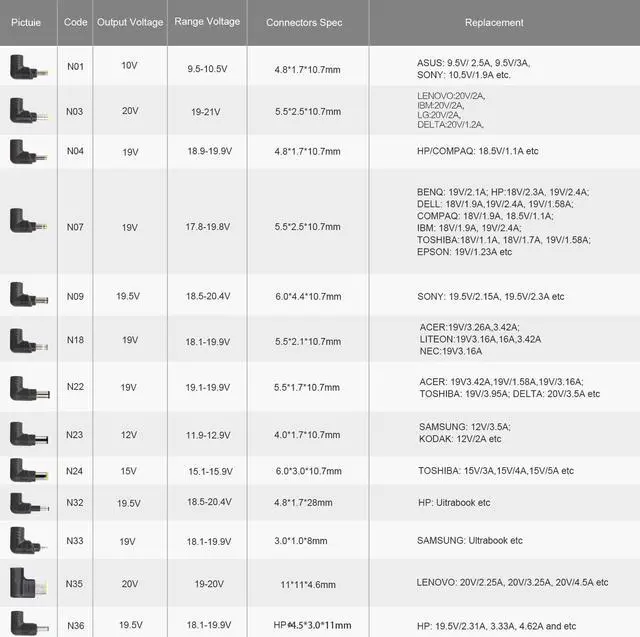Select the code cell "N01"
The width and height of the screenshot is (640, 637).
76,67
